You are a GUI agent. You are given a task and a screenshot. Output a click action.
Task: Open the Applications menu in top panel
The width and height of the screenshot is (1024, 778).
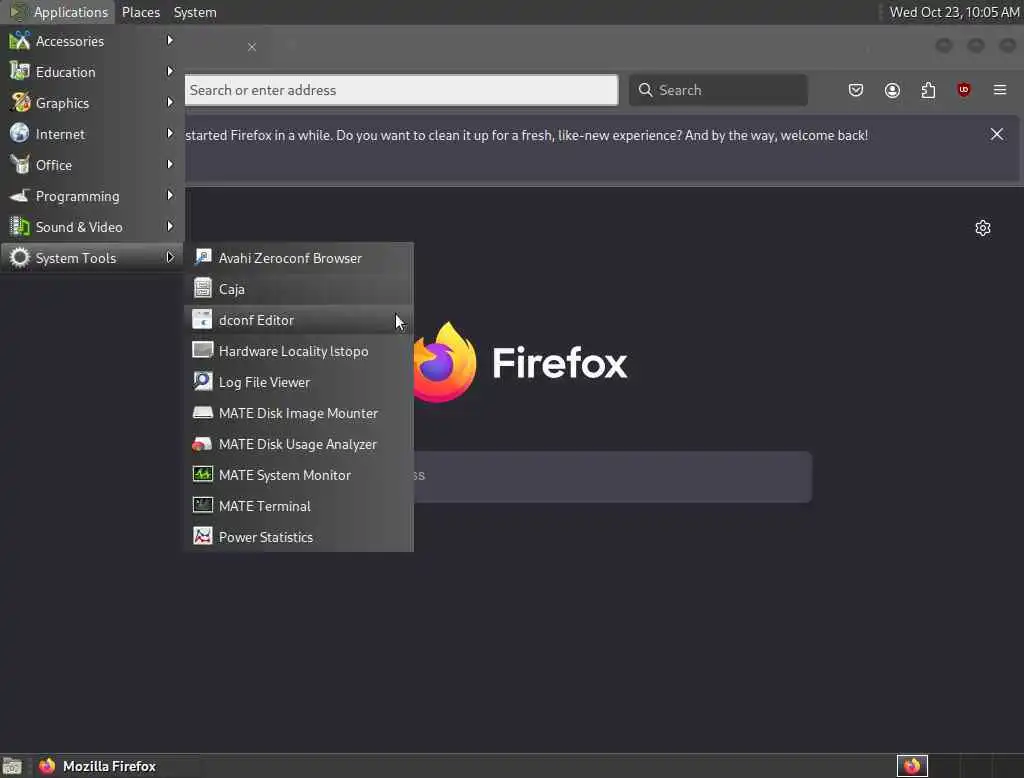pyautogui.click(x=59, y=12)
